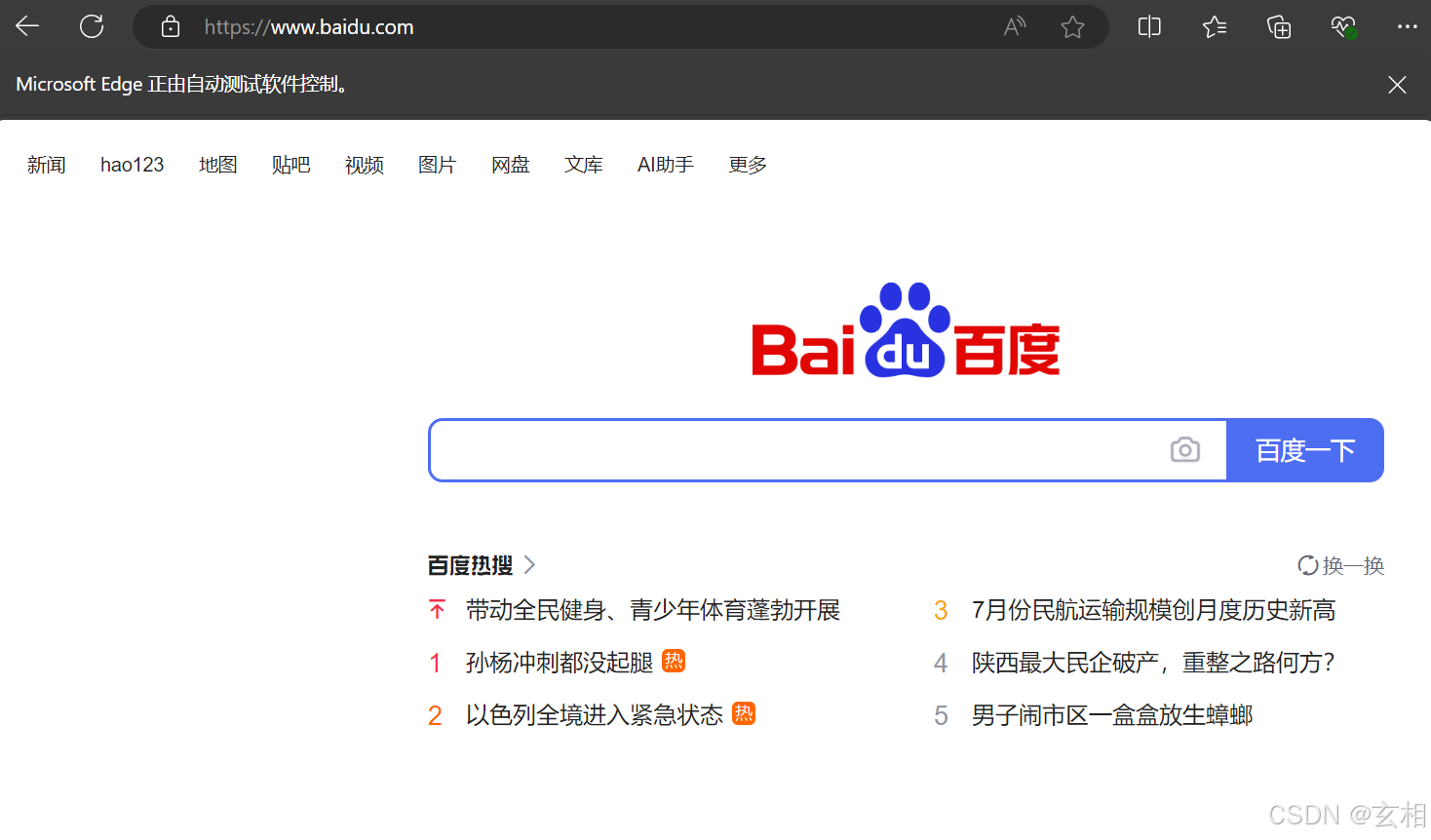The width and height of the screenshot is (1431, 840).
Task: Click the top pinned arrow icon in hot search
Action: (437, 610)
